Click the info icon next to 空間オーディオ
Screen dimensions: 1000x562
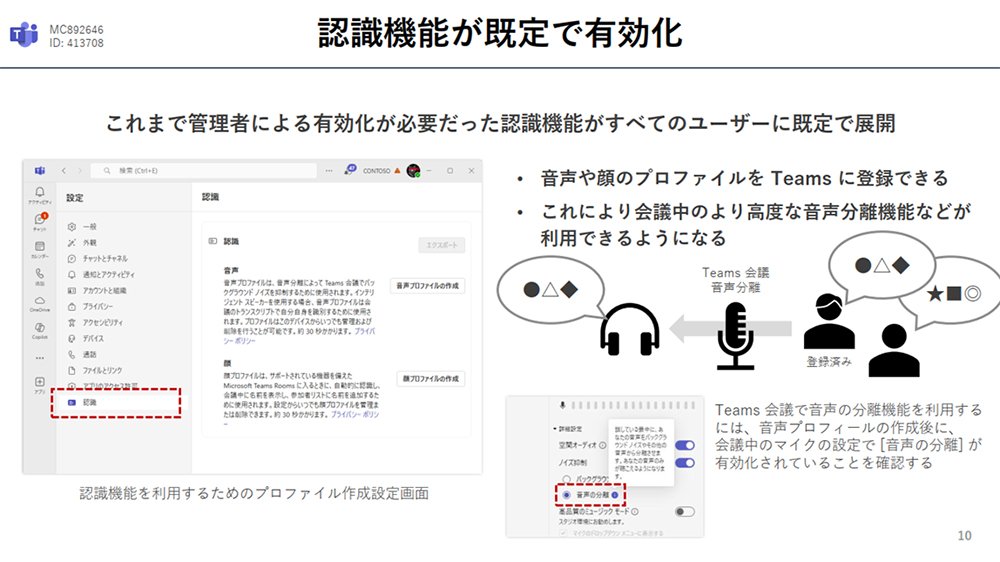tap(602, 445)
